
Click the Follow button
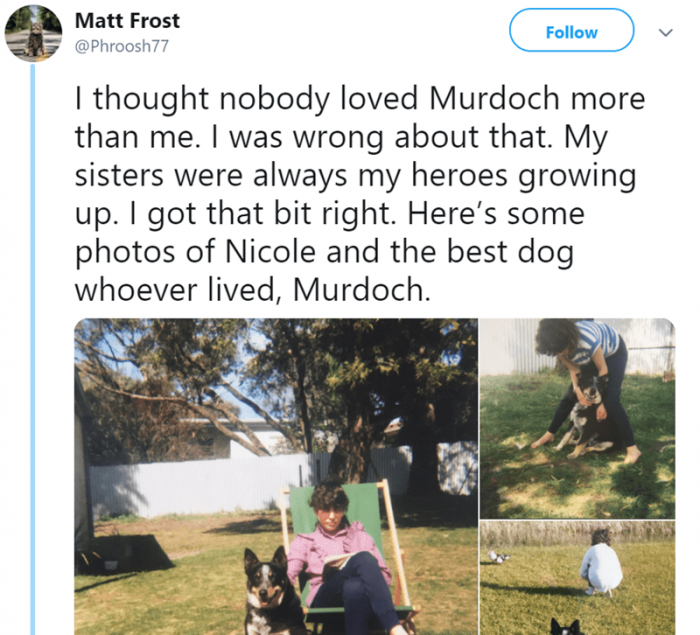point(571,31)
